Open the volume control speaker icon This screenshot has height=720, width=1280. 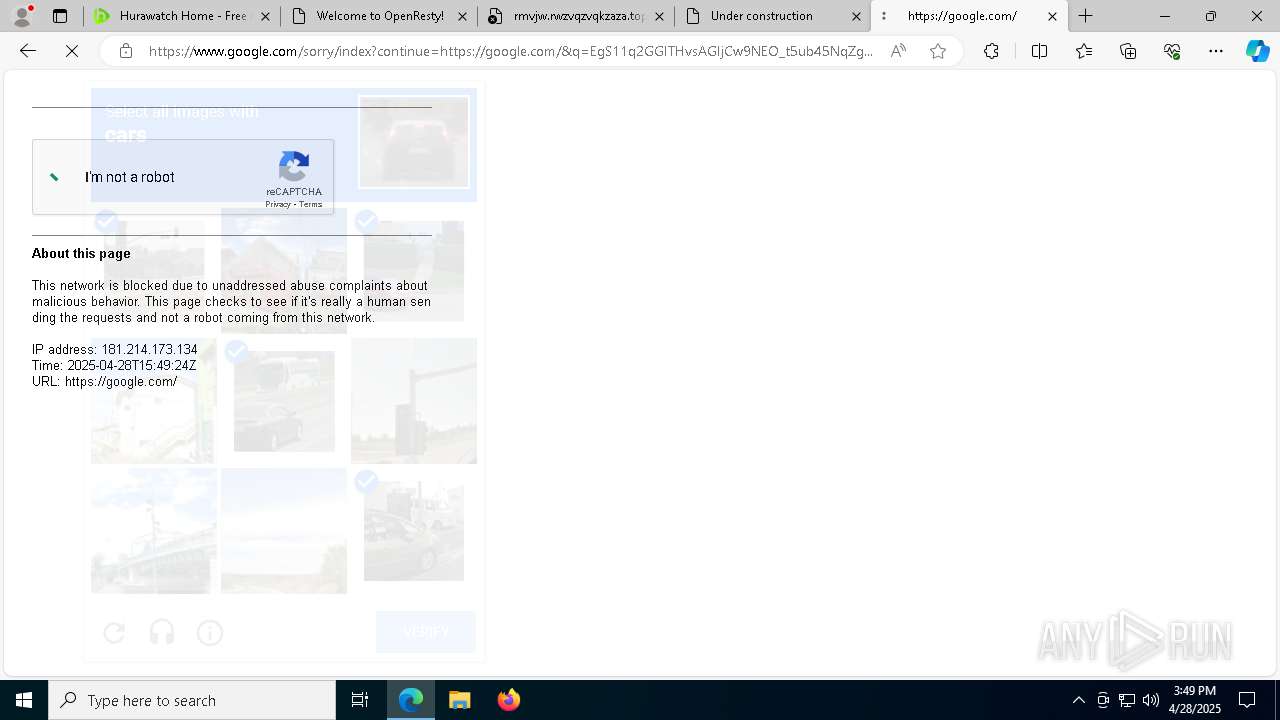point(1151,700)
